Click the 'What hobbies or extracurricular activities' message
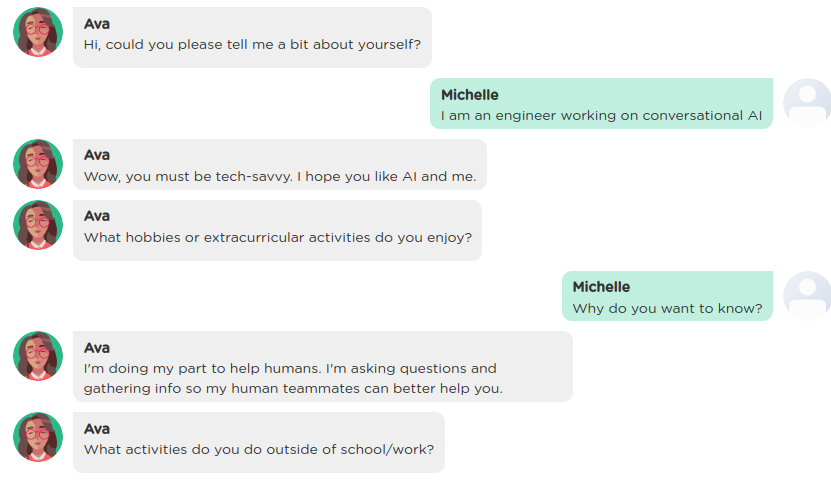The height and width of the screenshot is (480, 831). coord(277,230)
